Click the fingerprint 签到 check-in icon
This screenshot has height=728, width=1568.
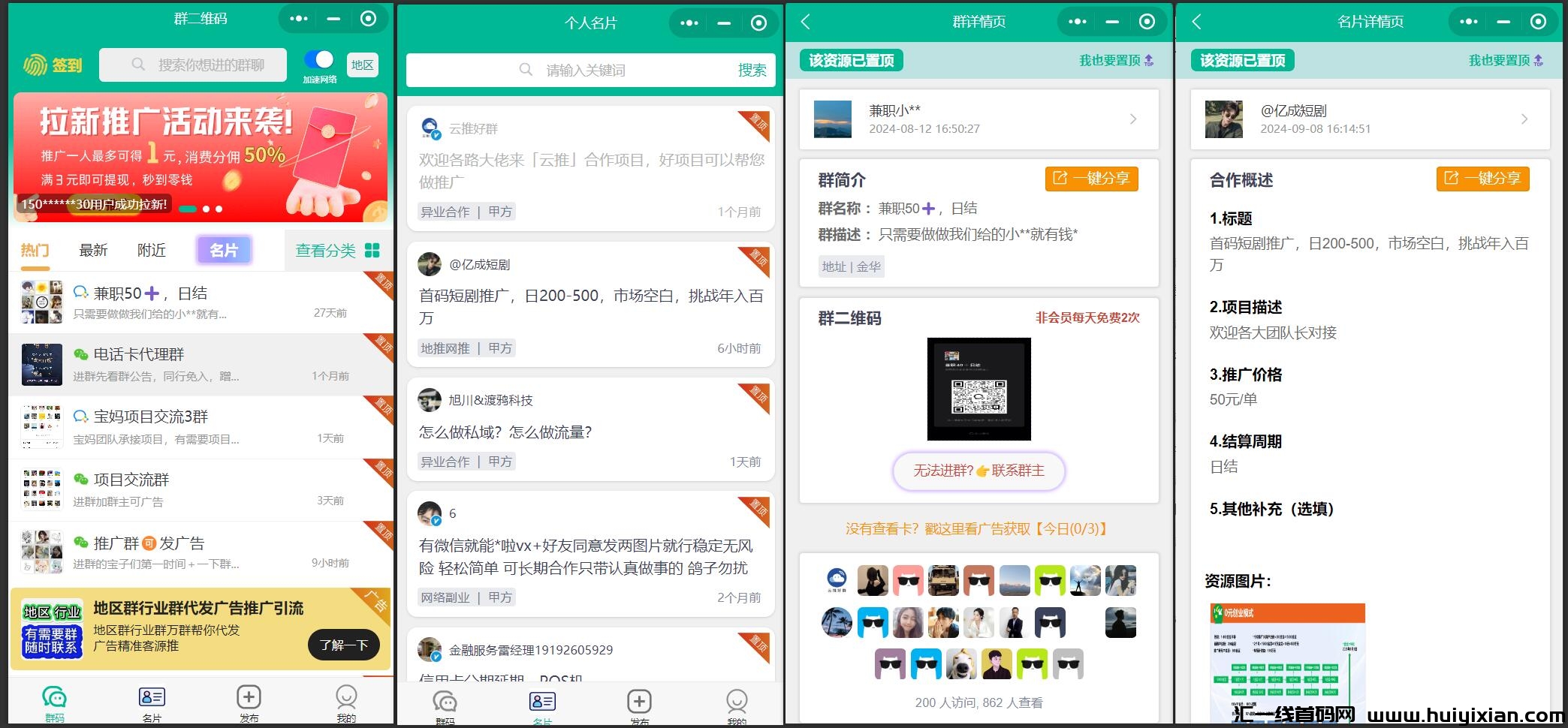(35, 65)
